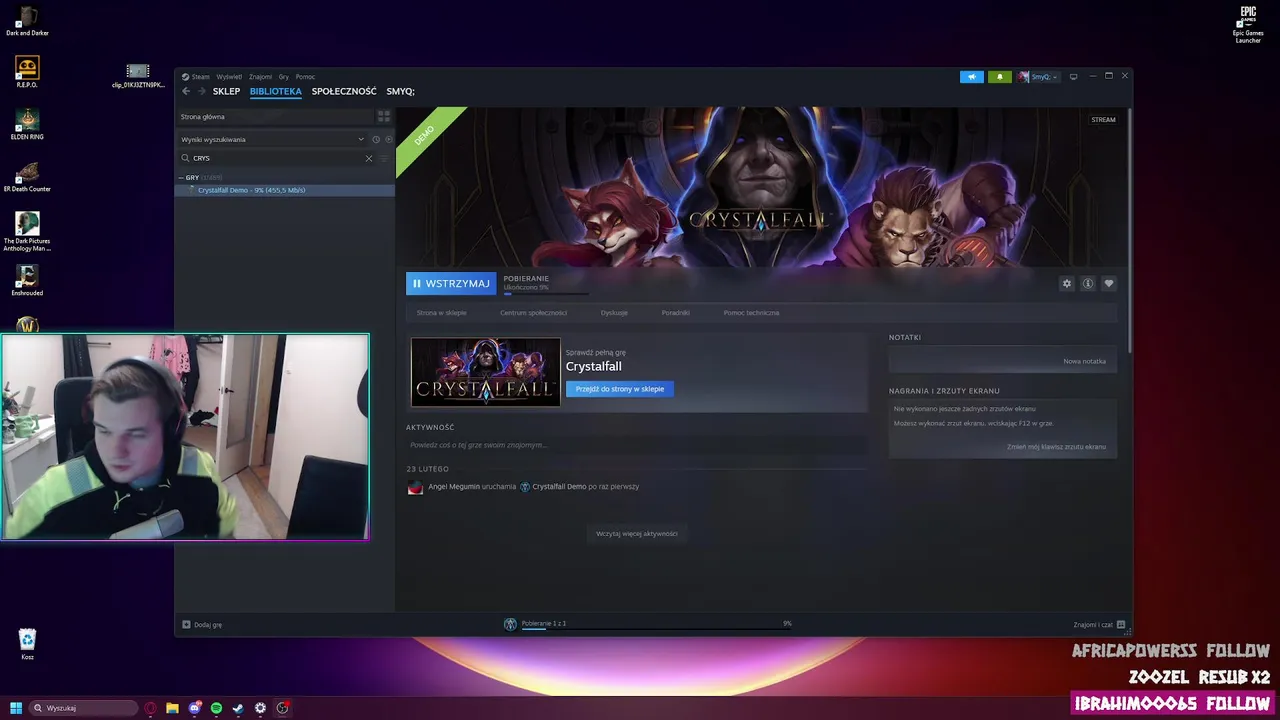Open Spotify from taskbar

[216, 708]
